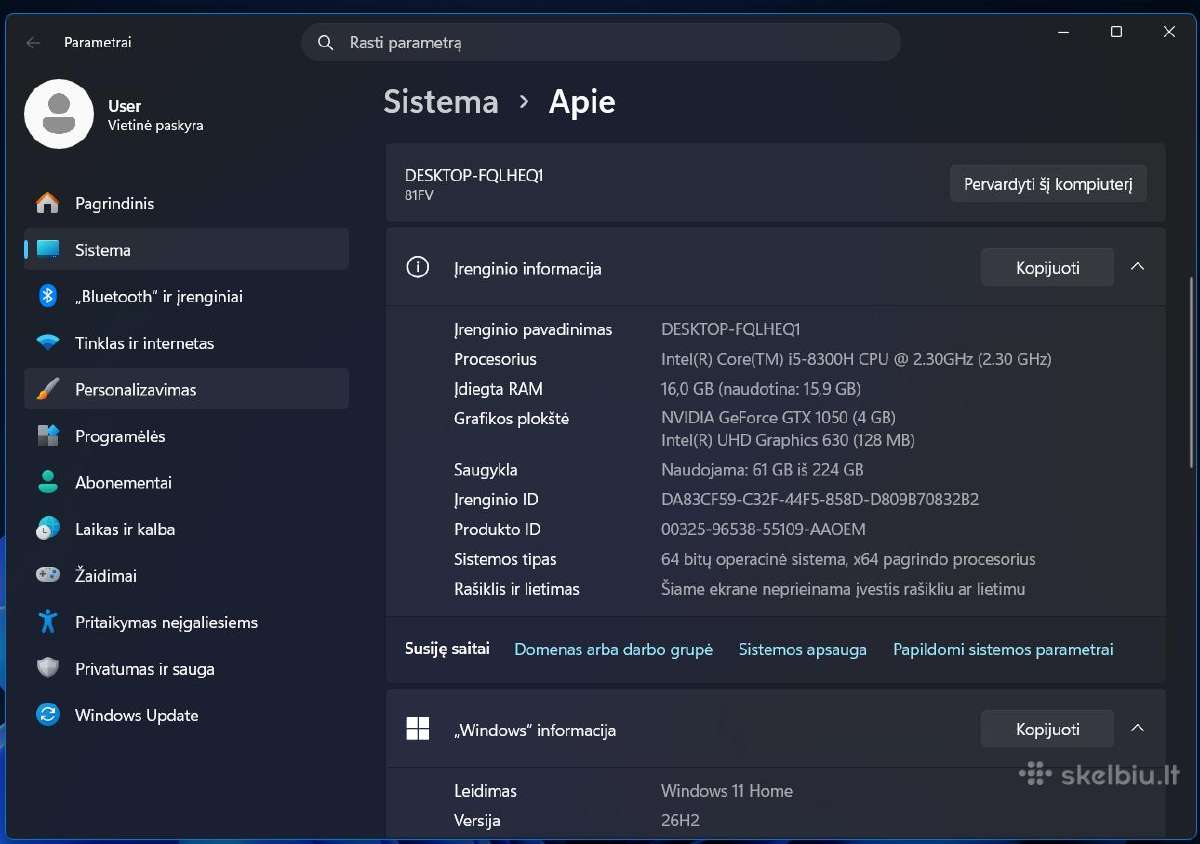Viewport: 1200px width, 844px height.
Task: Click Saugykla value 61 GB iš 224 GB
Action: tap(762, 469)
